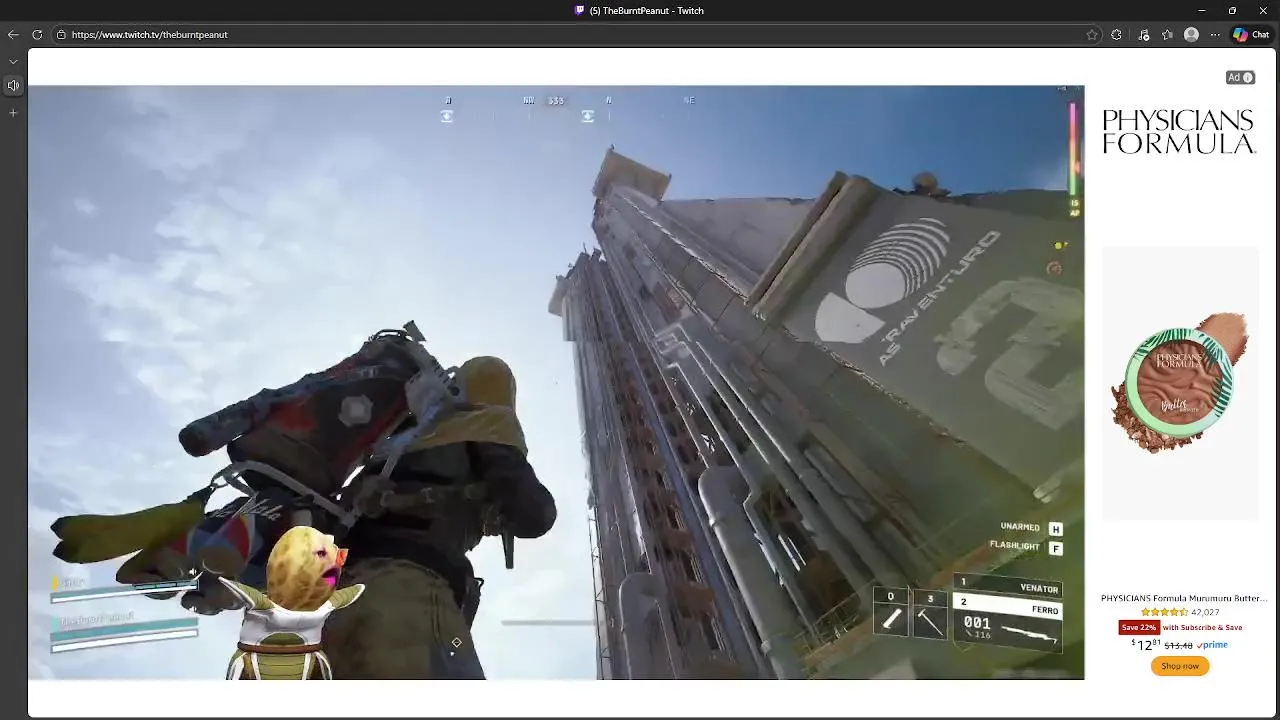This screenshot has height=720, width=1280.
Task: Open a new tab with plus icon
Action: [x=13, y=113]
